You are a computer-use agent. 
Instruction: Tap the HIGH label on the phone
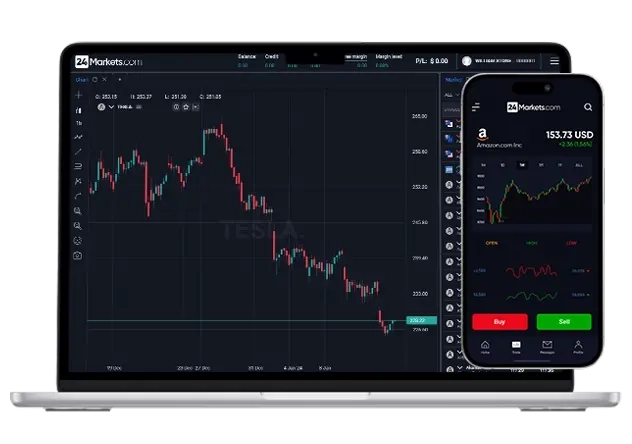pyautogui.click(x=532, y=243)
